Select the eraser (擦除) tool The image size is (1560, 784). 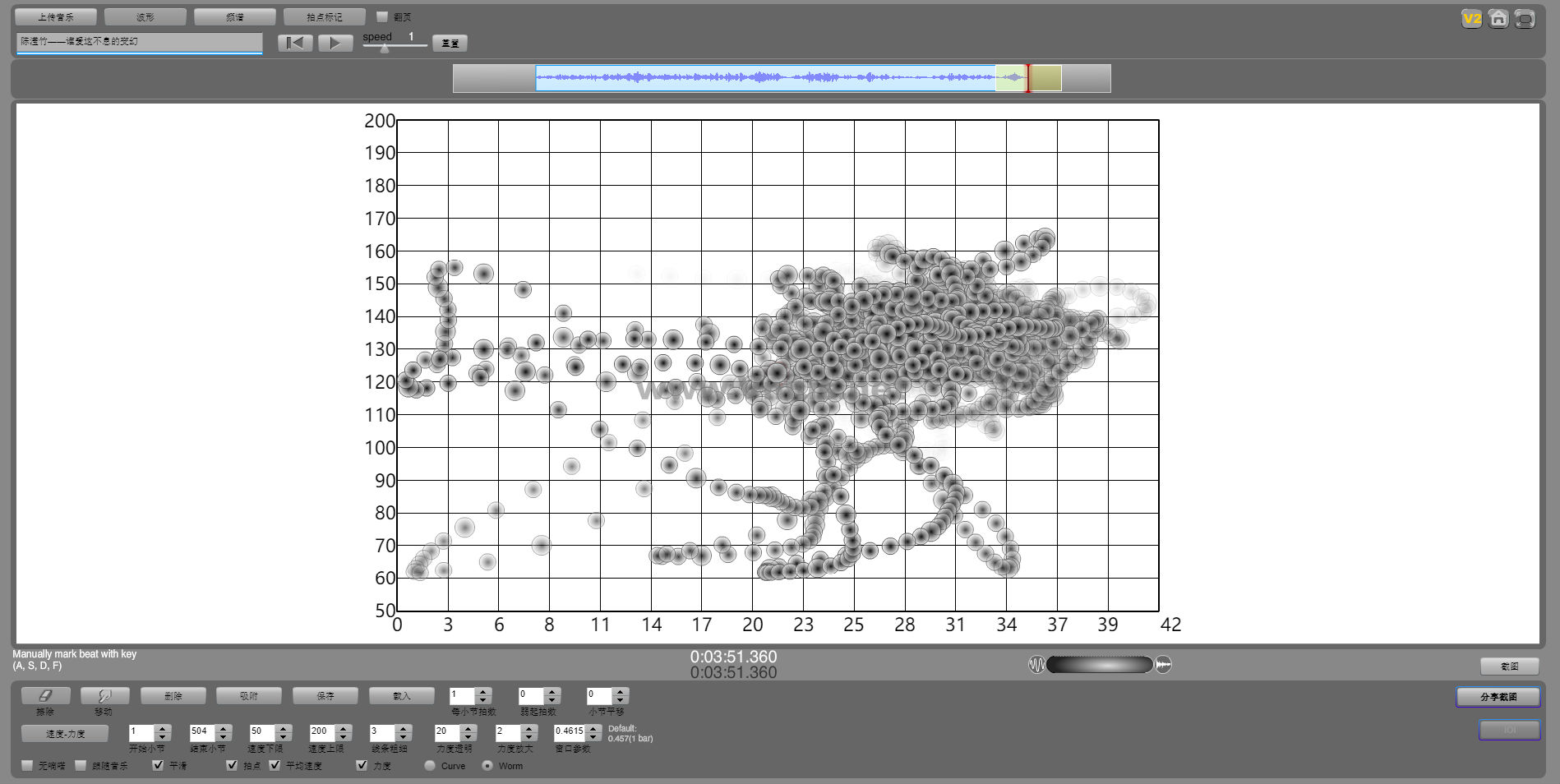click(x=45, y=696)
